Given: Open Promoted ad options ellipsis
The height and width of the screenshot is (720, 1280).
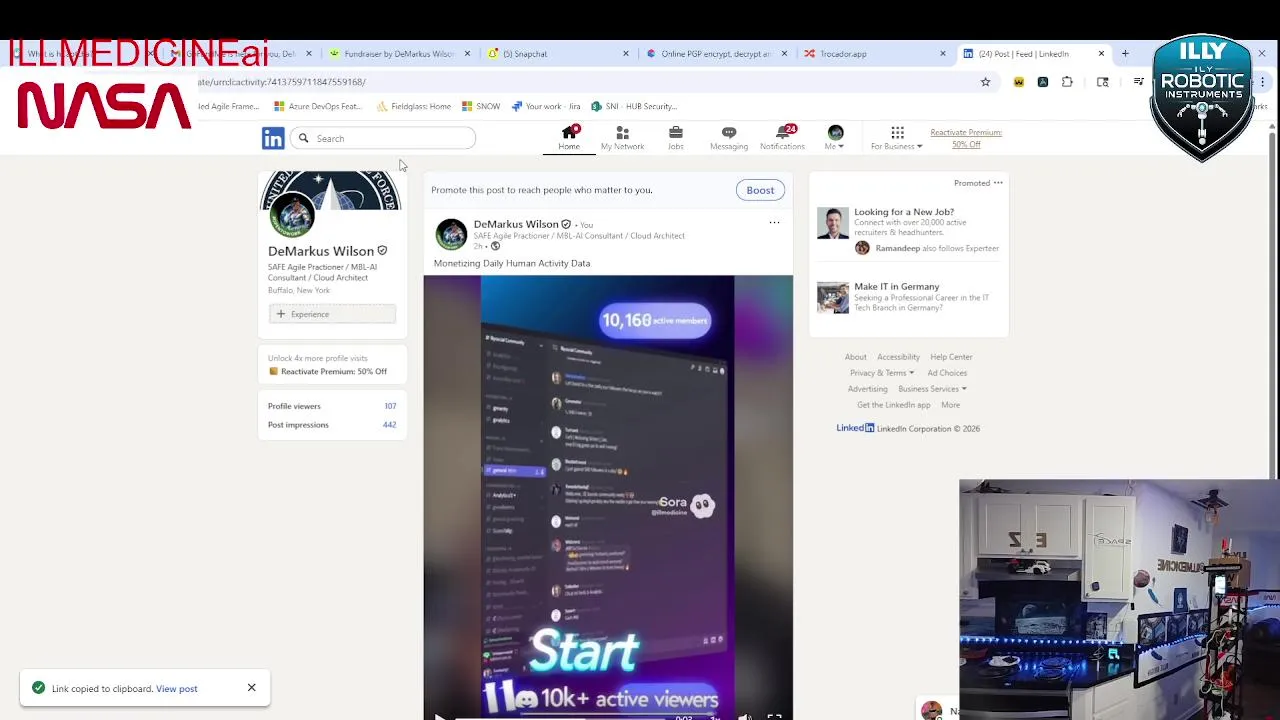Looking at the screenshot, I should click(998, 183).
